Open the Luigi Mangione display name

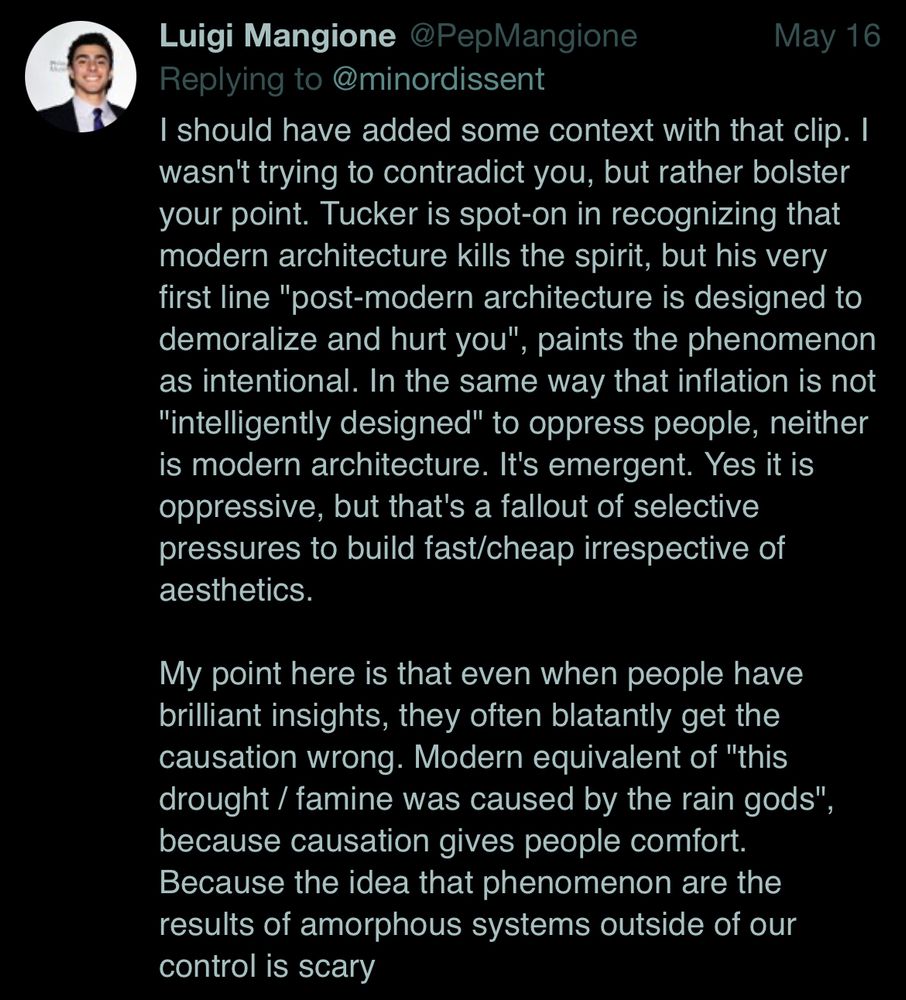click(277, 36)
